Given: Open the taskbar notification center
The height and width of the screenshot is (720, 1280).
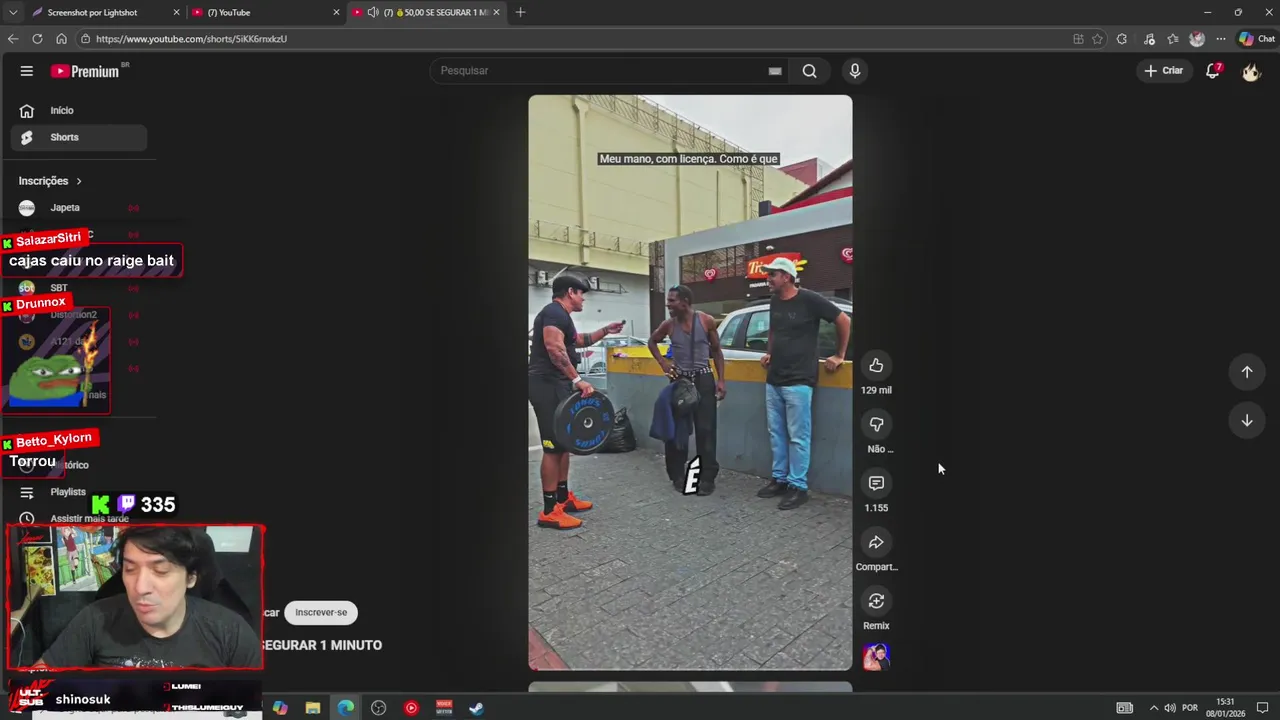Looking at the screenshot, I should [1262, 708].
